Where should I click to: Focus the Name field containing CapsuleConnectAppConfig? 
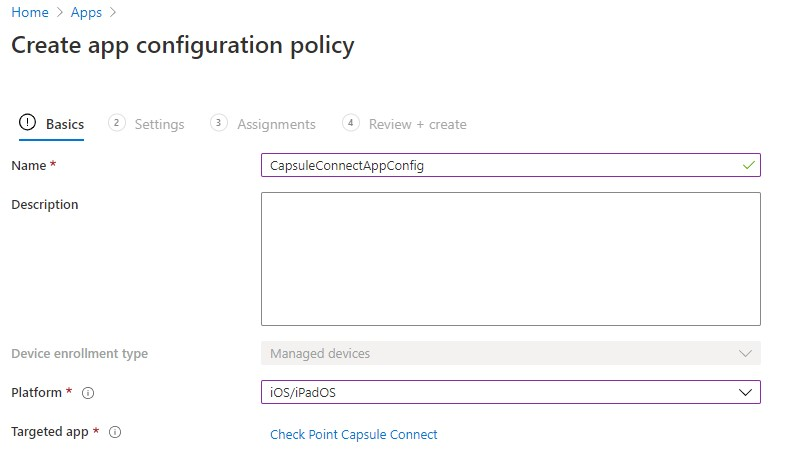tap(510, 165)
